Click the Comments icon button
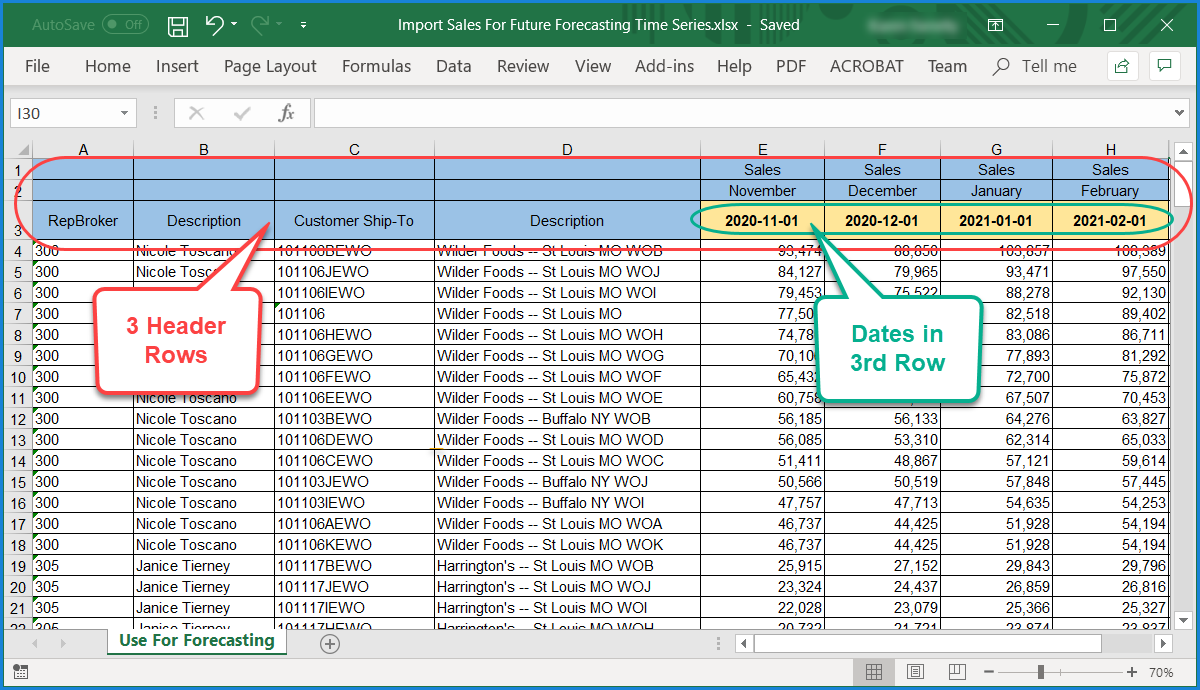 click(1163, 66)
